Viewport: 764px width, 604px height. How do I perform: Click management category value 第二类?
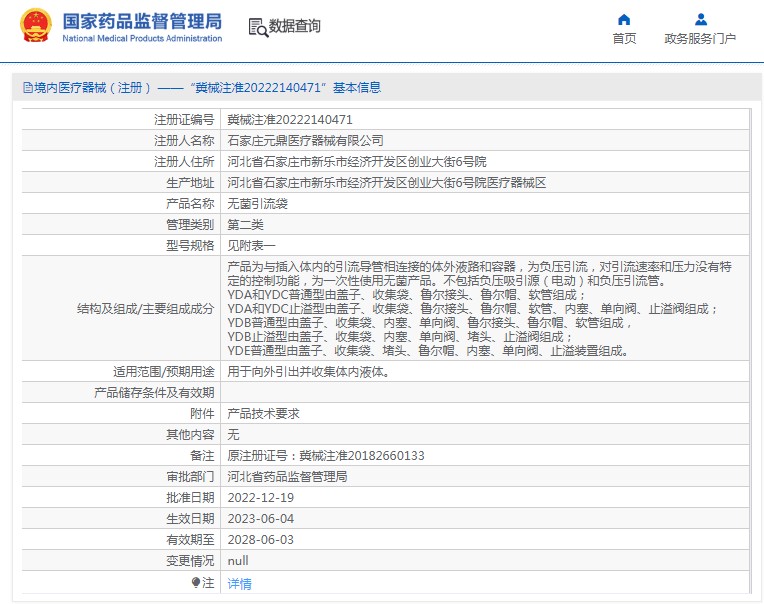(x=245, y=224)
